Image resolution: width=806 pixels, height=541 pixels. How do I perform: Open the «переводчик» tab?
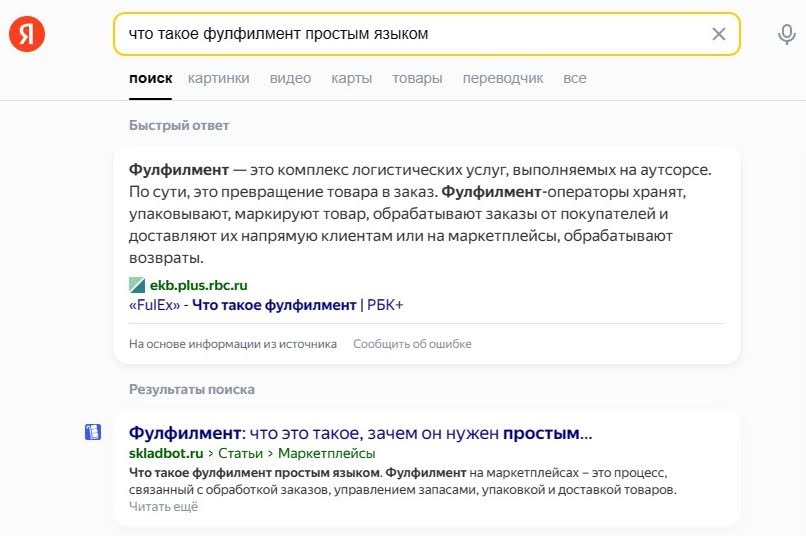503,78
